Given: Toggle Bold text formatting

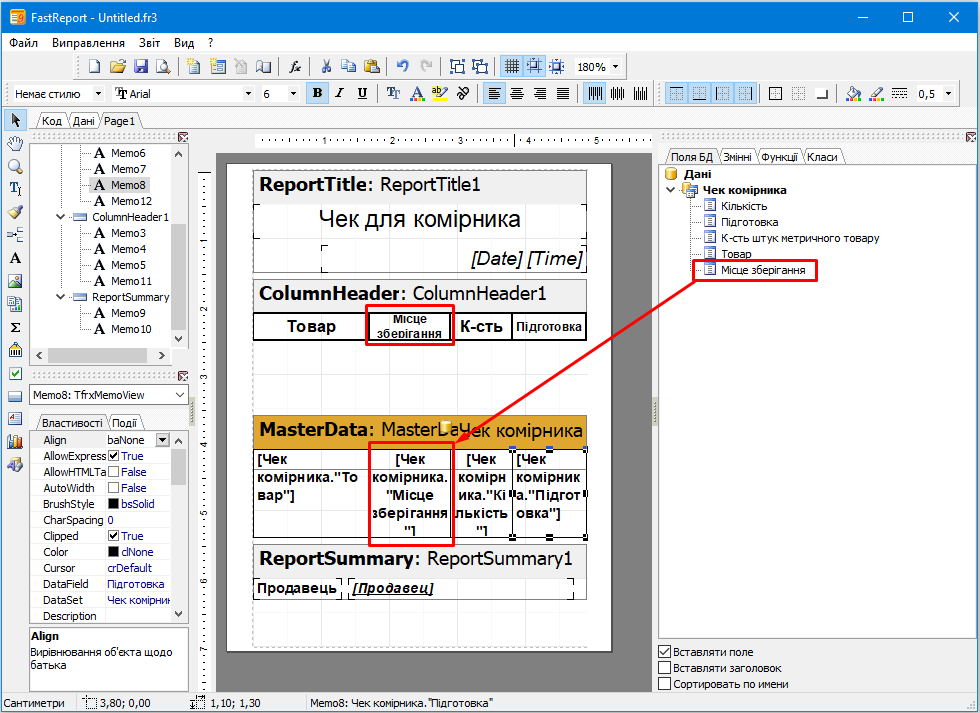Looking at the screenshot, I should click(317, 93).
